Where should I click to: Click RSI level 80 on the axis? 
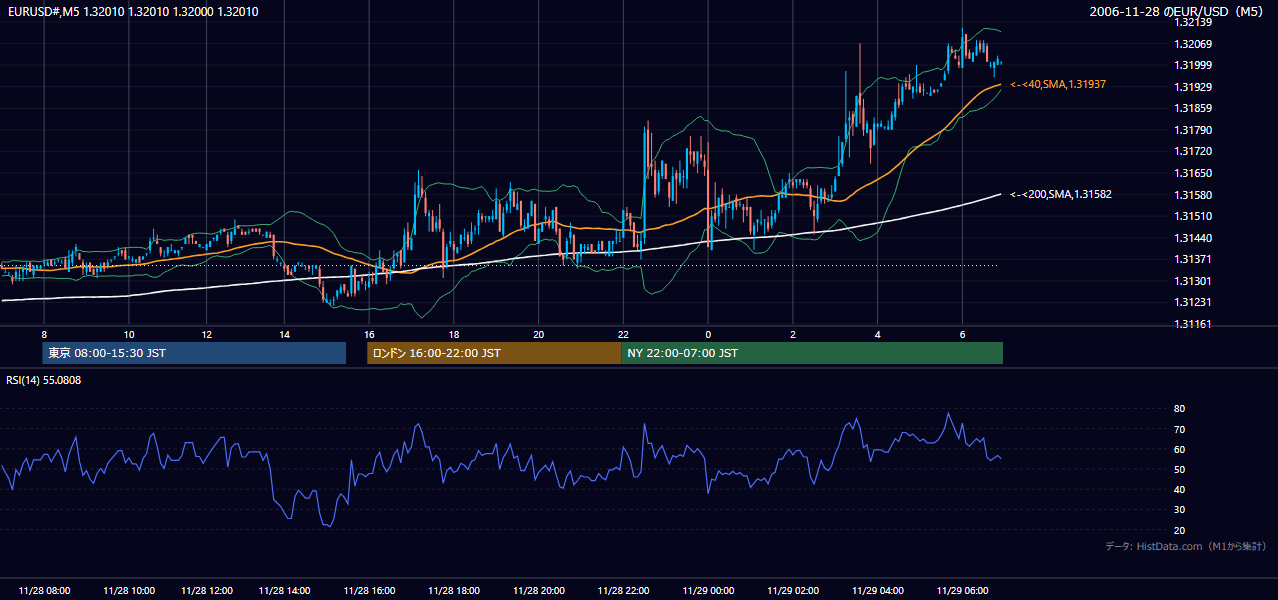click(x=1179, y=409)
